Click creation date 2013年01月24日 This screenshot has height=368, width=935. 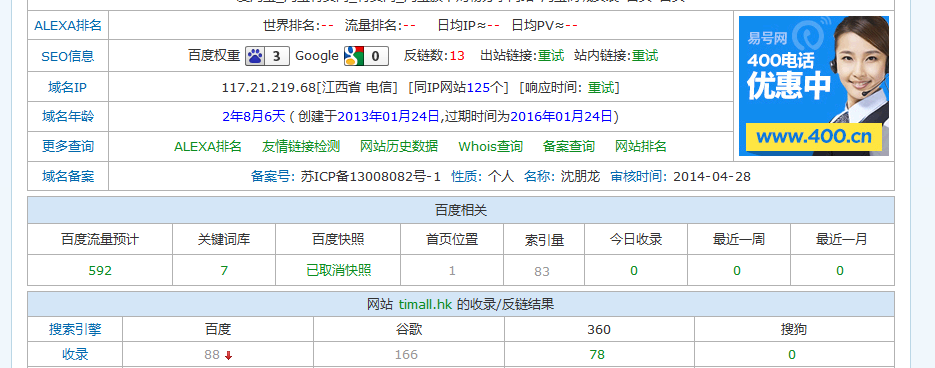[x=388, y=116]
